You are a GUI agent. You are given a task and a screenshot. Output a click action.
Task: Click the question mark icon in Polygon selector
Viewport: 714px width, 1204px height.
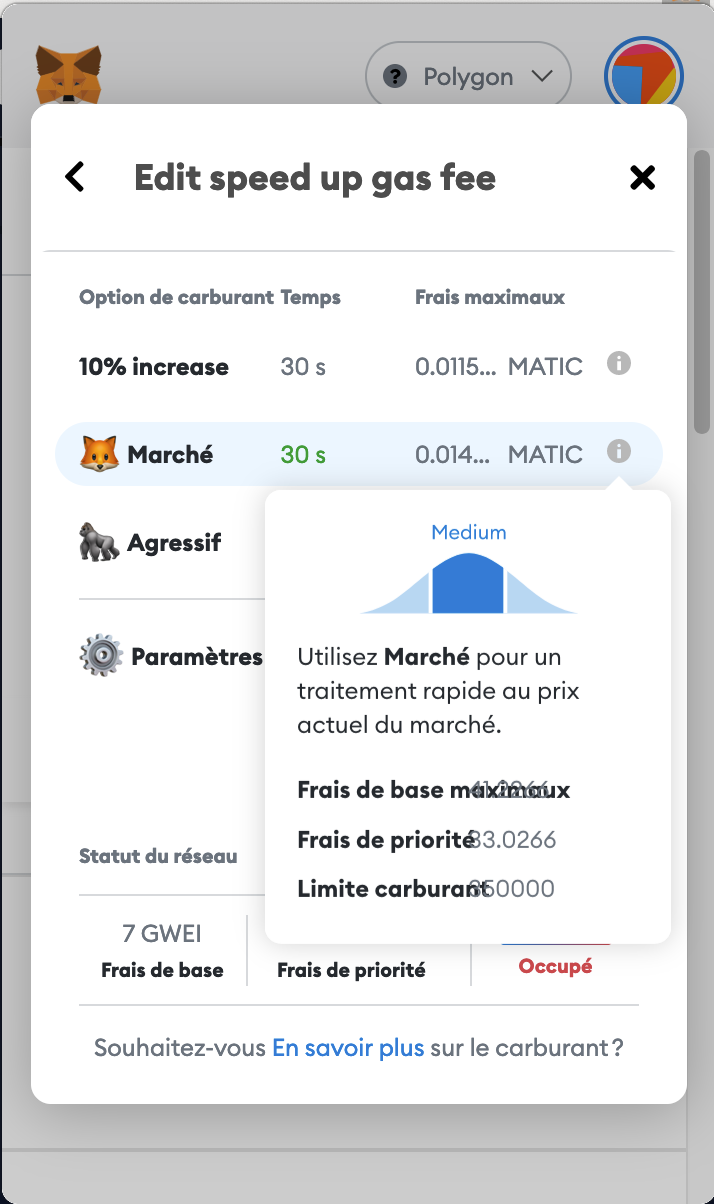pos(395,75)
